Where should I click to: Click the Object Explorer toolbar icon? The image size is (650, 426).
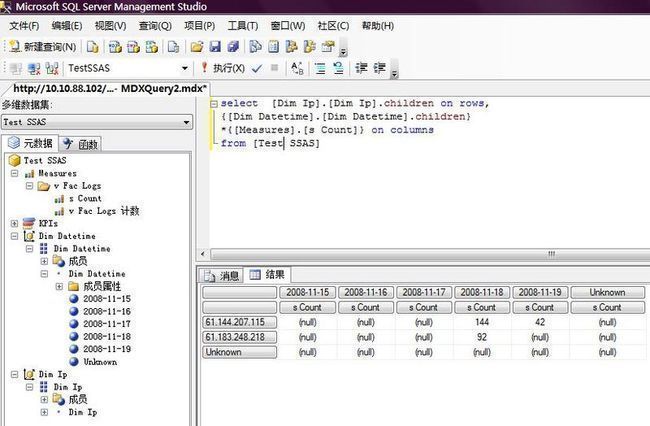pos(292,47)
